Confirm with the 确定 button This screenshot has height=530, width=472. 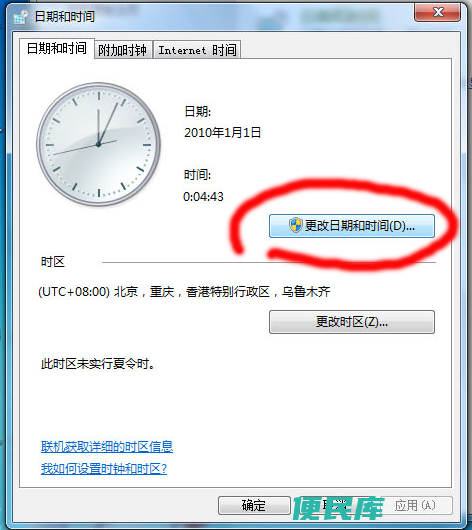click(254, 505)
